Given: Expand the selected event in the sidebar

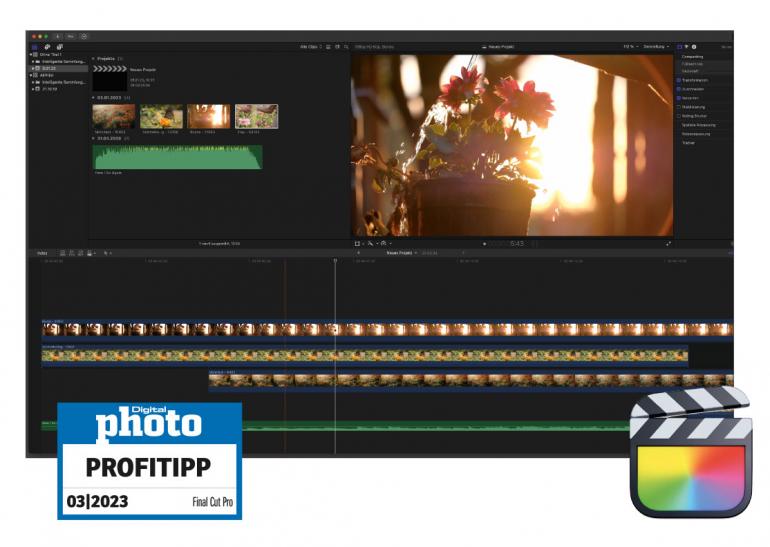Looking at the screenshot, I should [33, 68].
